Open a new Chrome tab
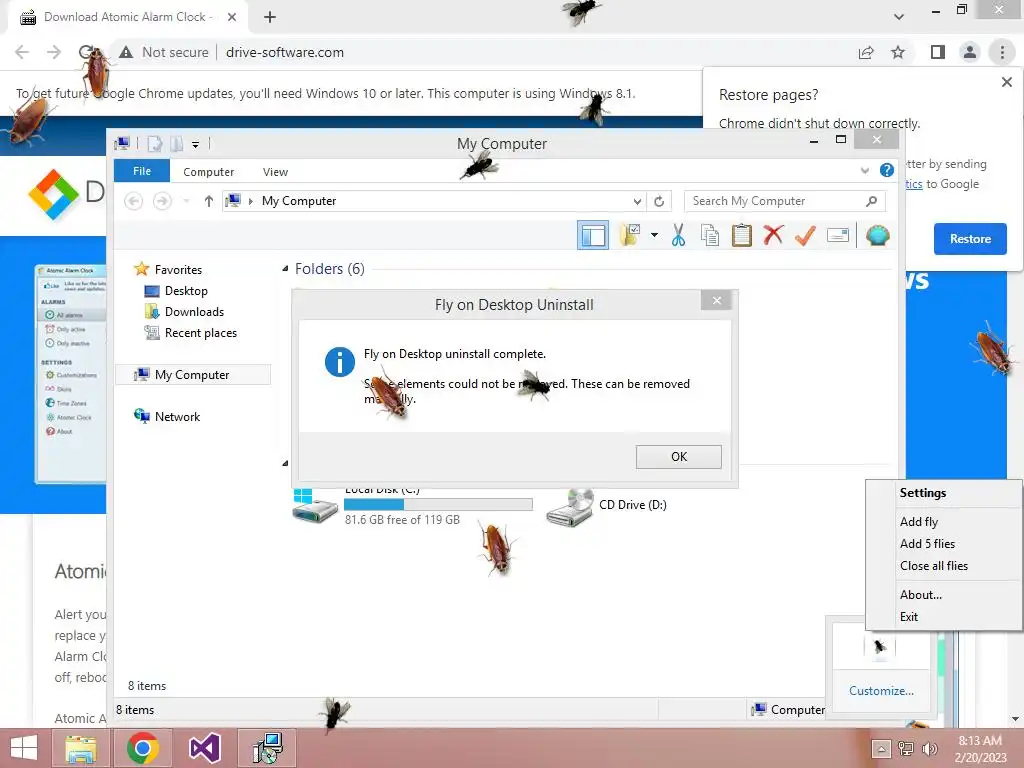This screenshot has height=768, width=1024. pos(270,17)
